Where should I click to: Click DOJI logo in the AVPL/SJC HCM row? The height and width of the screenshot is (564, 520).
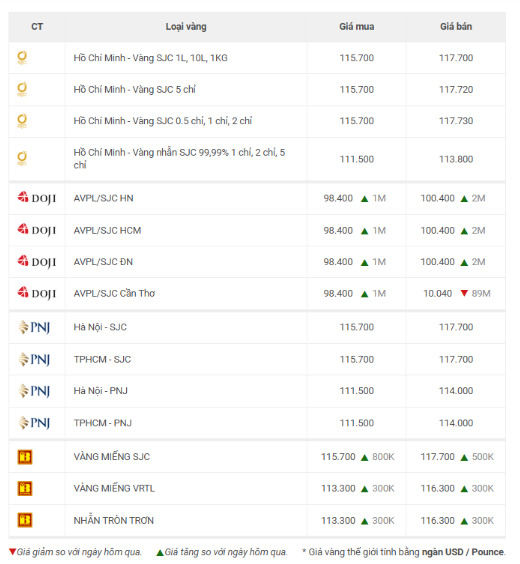(37, 230)
